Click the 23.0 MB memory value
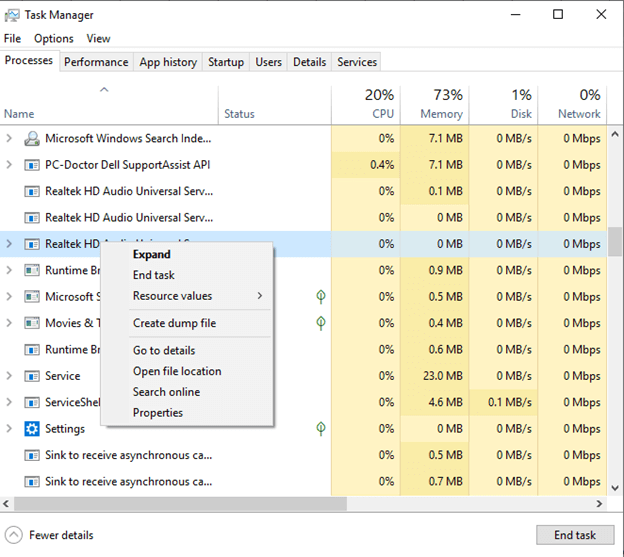Viewport: 624px width, 557px height. click(443, 376)
